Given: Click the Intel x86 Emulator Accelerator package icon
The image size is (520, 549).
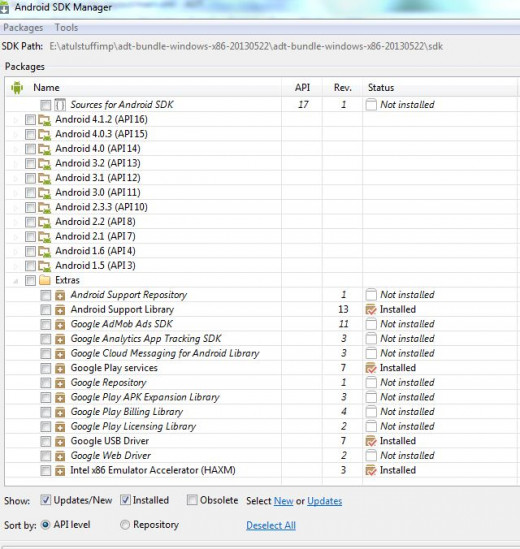Looking at the screenshot, I should pos(60,471).
